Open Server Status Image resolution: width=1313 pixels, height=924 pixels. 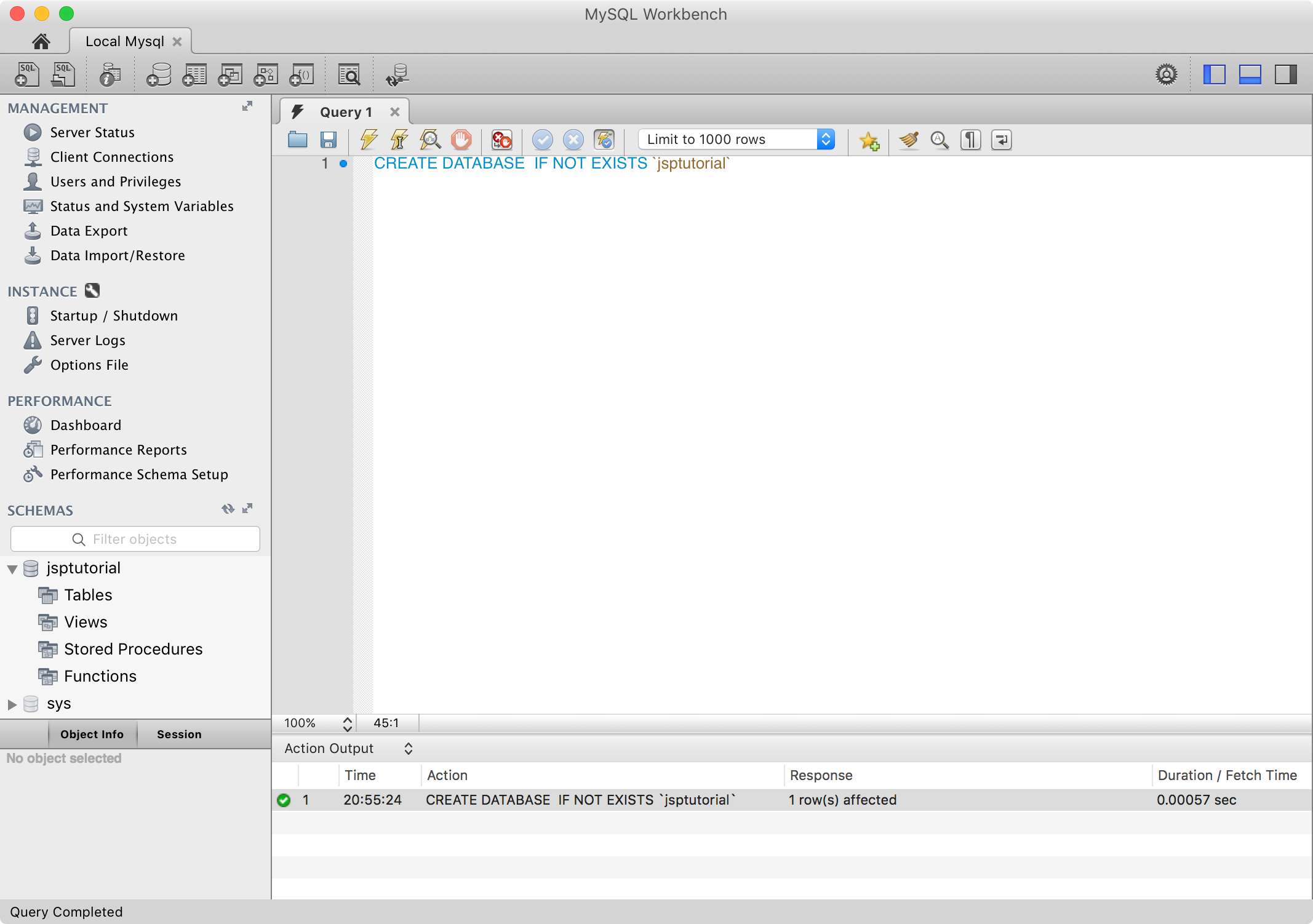92,132
